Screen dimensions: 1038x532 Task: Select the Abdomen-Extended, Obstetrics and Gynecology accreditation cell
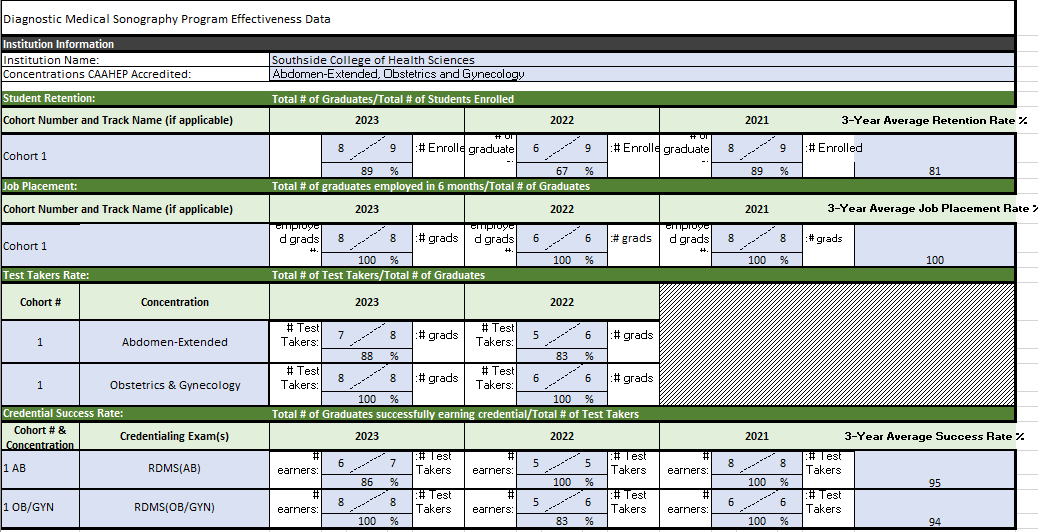point(397,74)
